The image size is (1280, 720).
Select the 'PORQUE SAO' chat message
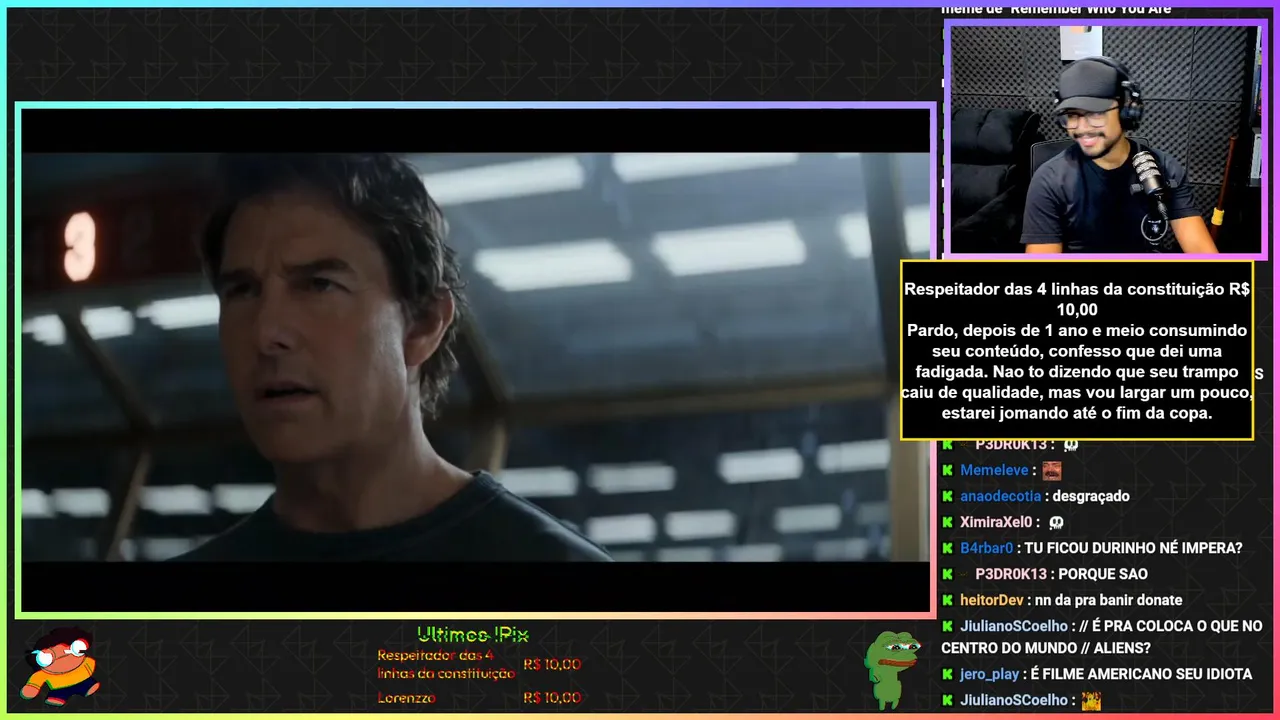[x=1103, y=574]
